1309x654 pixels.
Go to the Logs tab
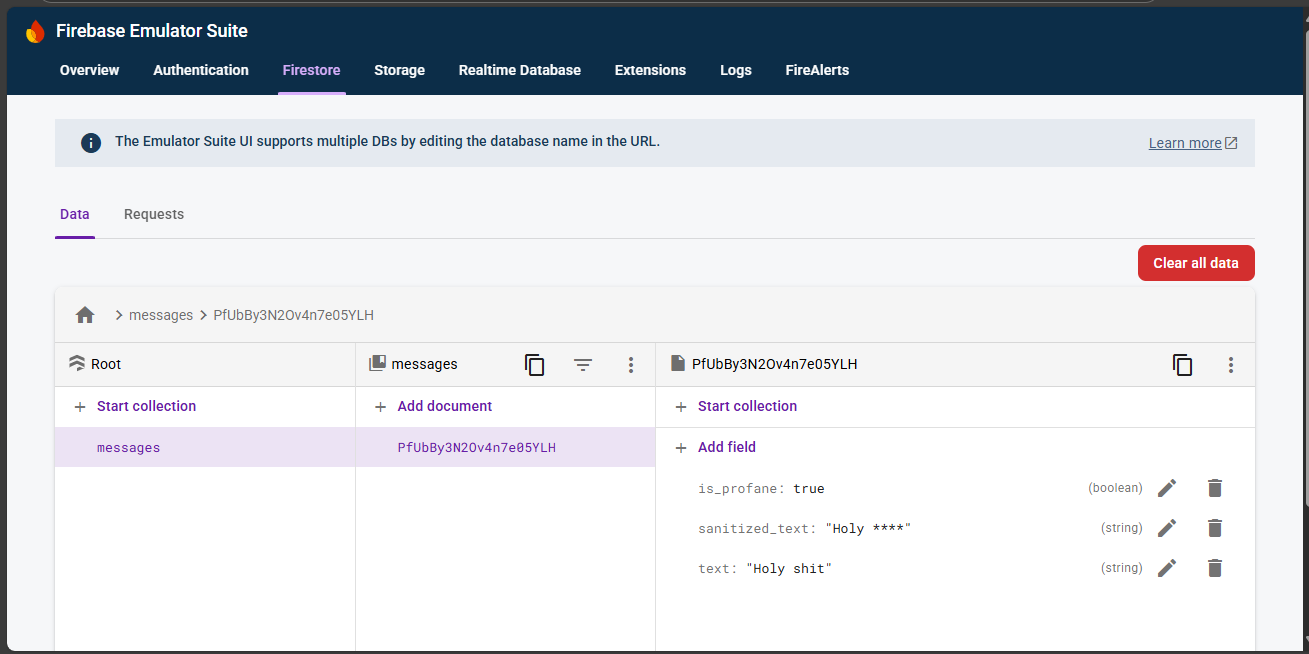pos(735,70)
